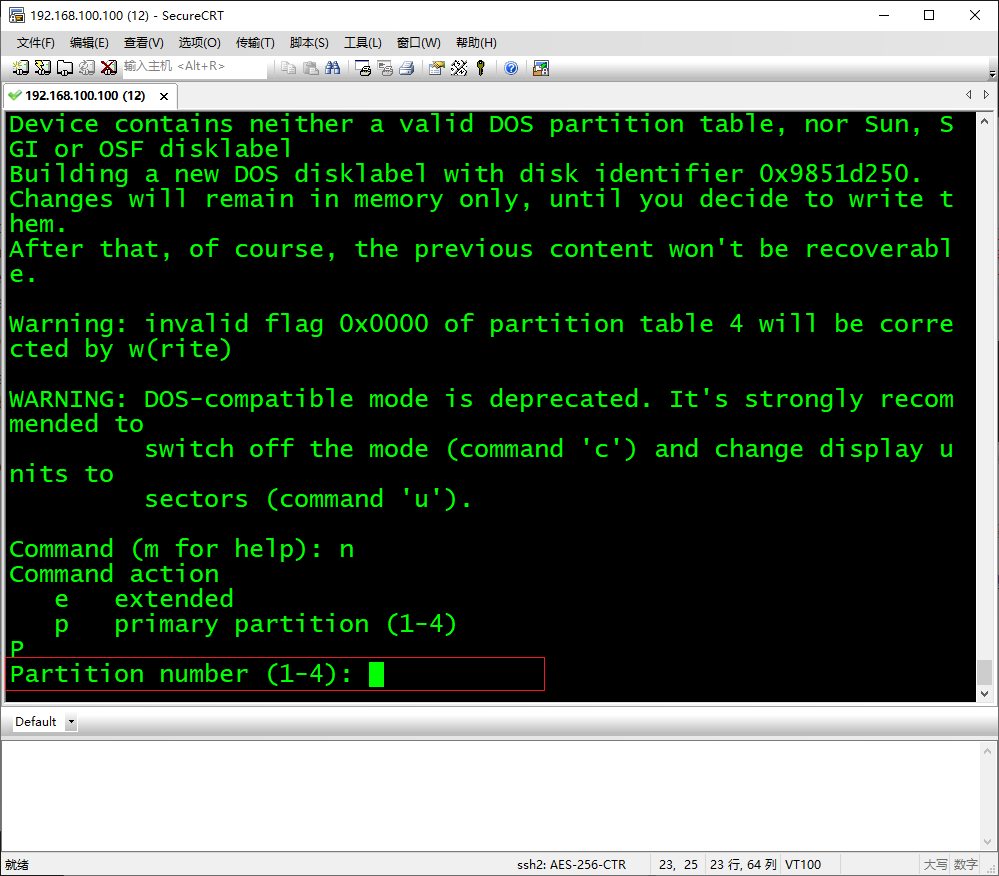999x876 pixels.
Task: Click the terminal scrollbar thumb
Action: pos(984,672)
